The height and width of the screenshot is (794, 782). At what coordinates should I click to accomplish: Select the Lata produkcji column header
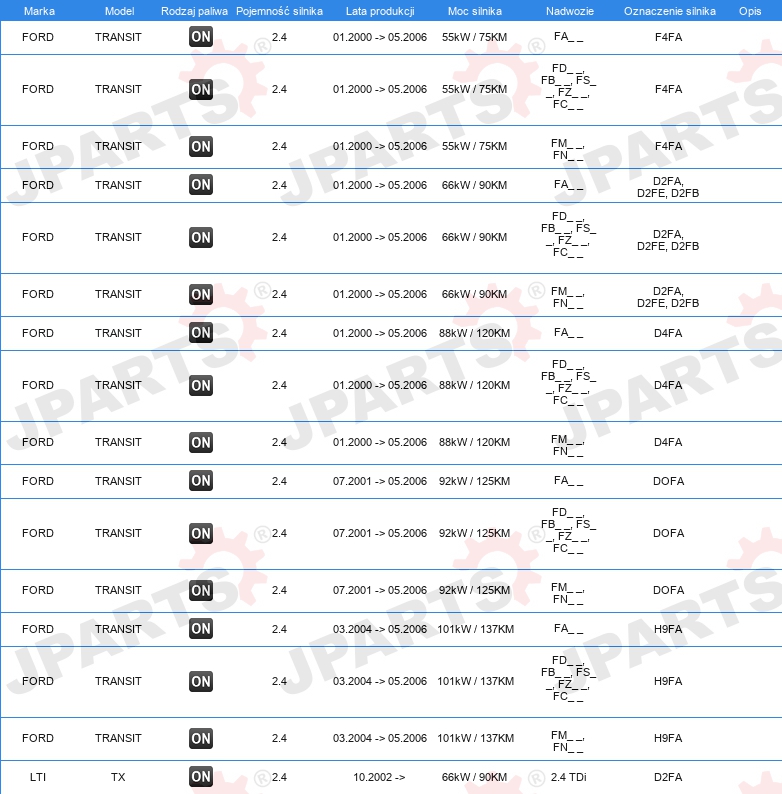click(380, 11)
